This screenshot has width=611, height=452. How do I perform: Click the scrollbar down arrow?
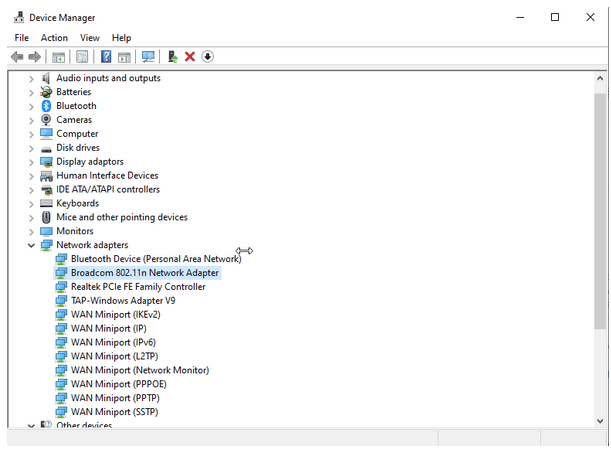[600, 421]
